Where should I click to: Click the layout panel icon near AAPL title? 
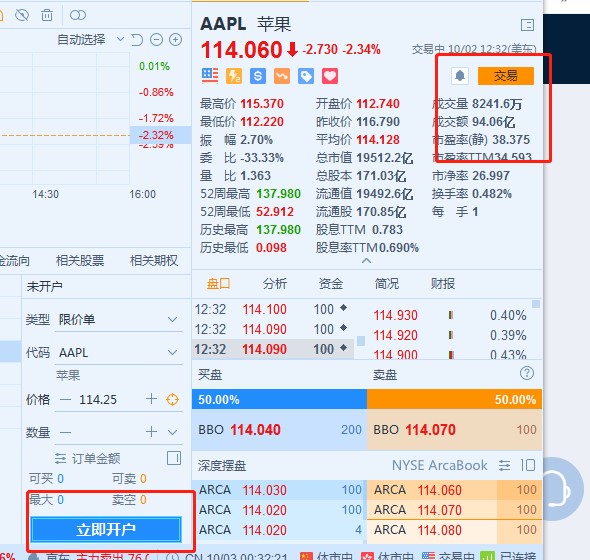528,25
